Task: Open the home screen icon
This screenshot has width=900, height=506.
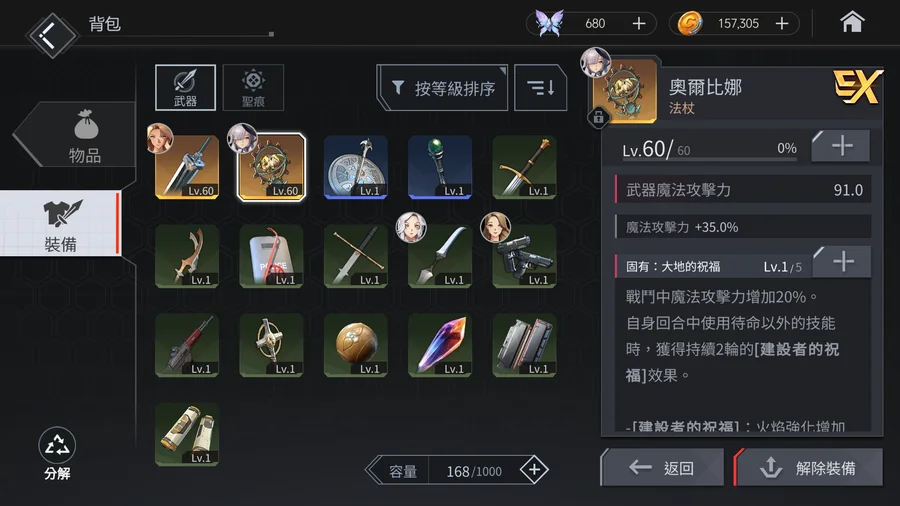Action: pyautogui.click(x=852, y=23)
